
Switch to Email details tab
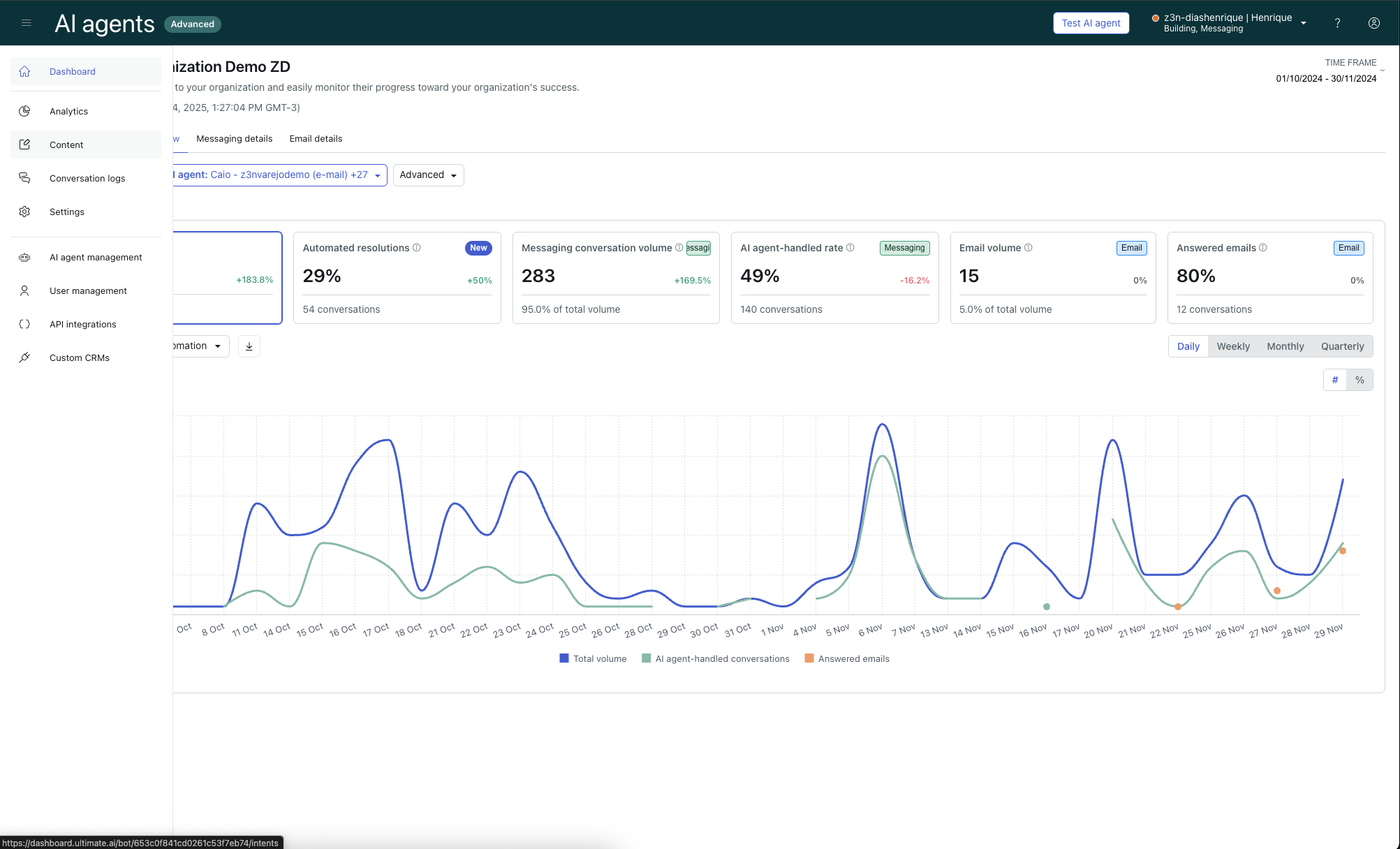(x=316, y=138)
